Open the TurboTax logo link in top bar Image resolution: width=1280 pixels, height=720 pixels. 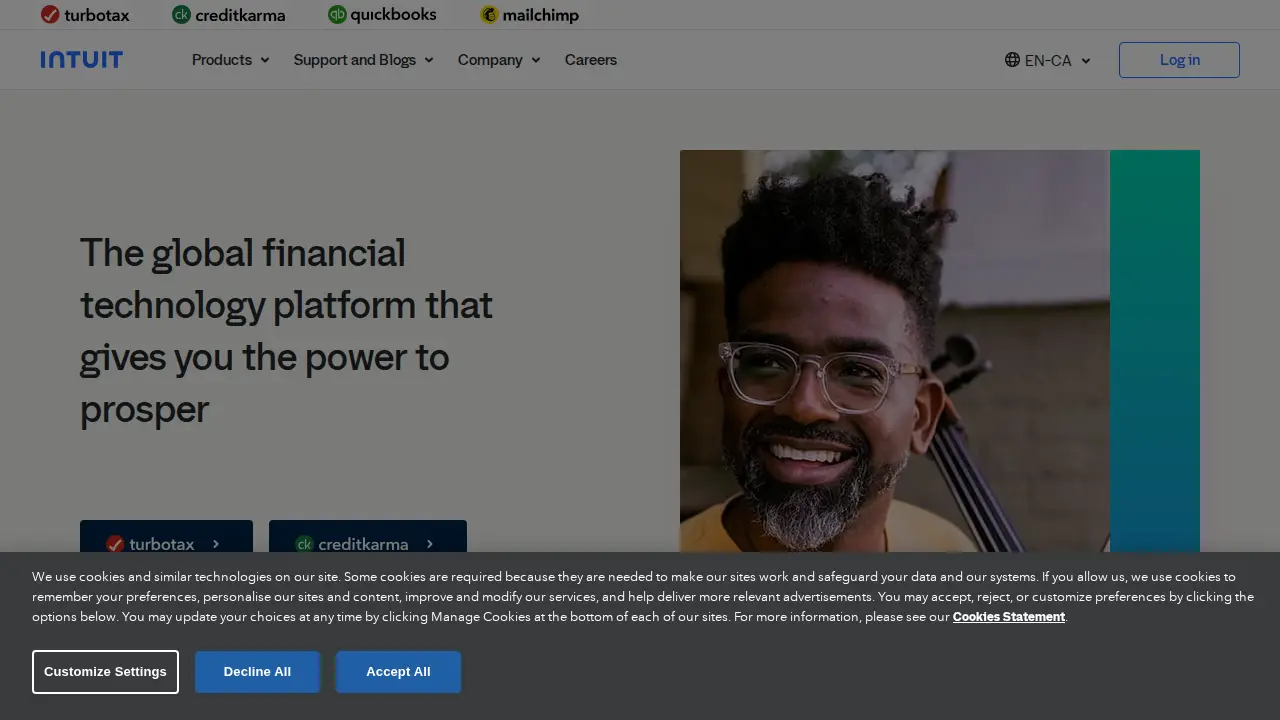click(x=85, y=15)
